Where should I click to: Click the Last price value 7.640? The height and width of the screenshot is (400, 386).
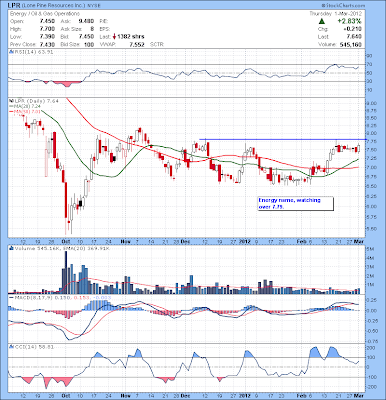(355, 37)
